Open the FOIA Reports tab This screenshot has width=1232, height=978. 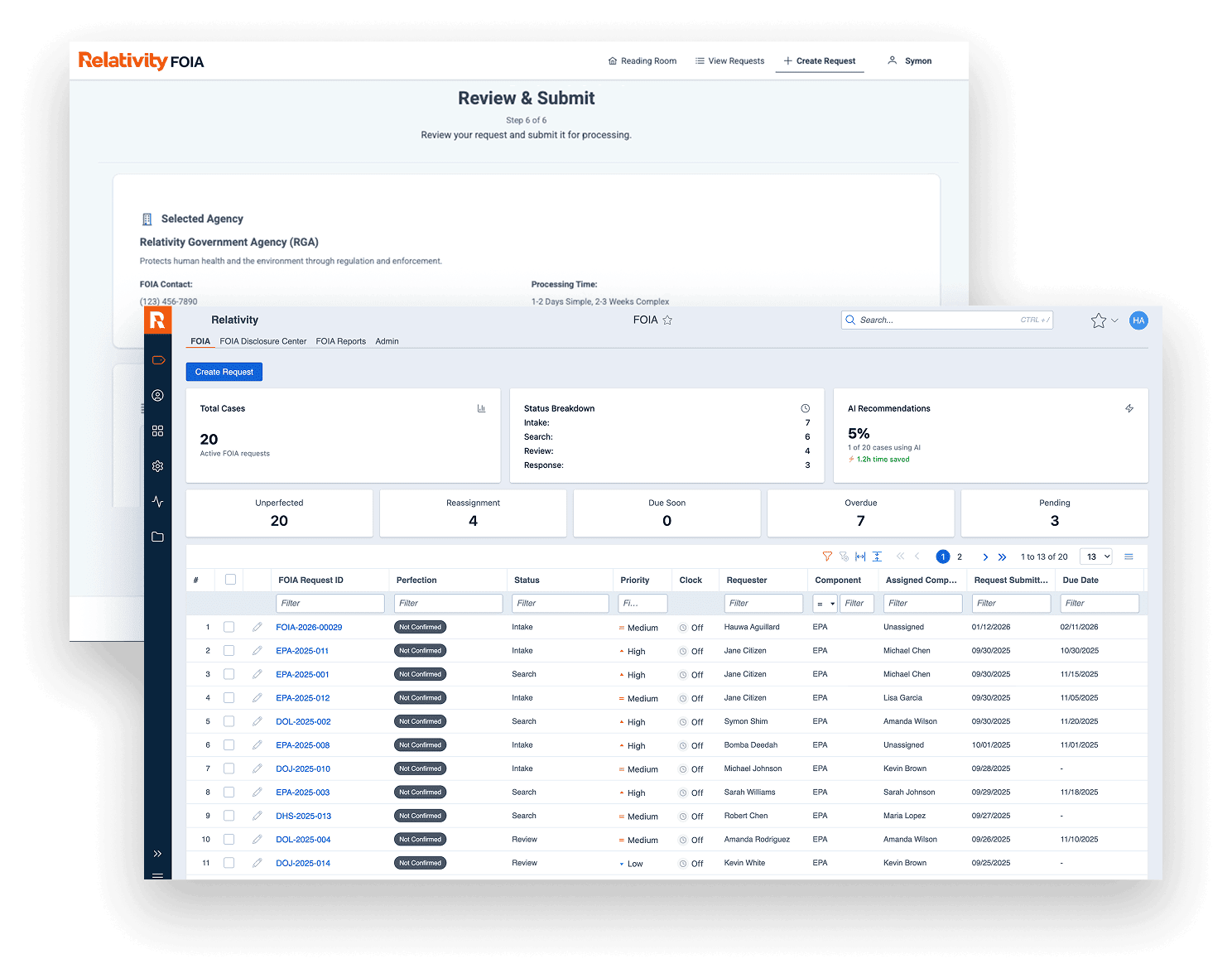tap(341, 341)
